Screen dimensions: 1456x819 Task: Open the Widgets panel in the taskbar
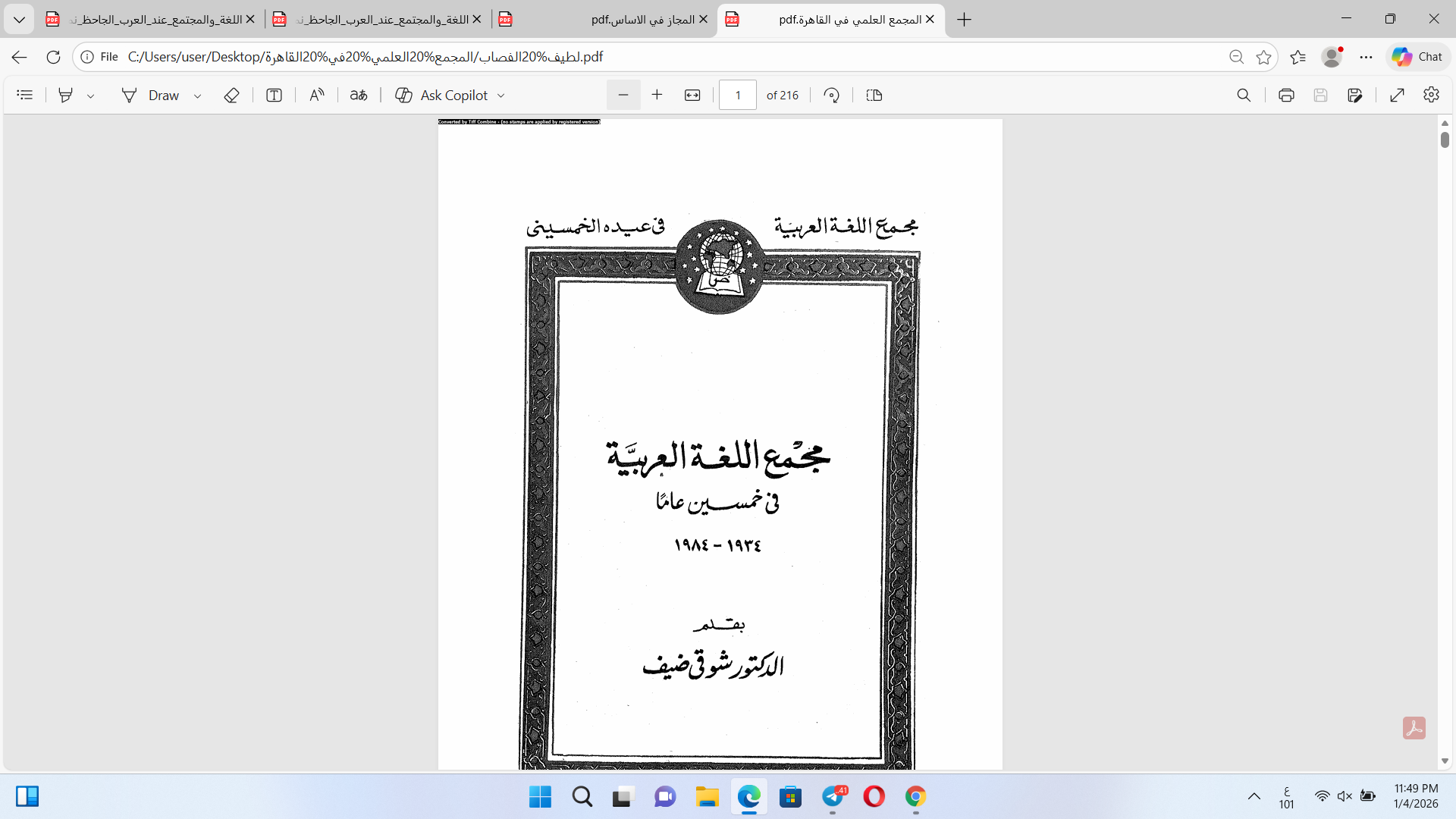[27, 796]
